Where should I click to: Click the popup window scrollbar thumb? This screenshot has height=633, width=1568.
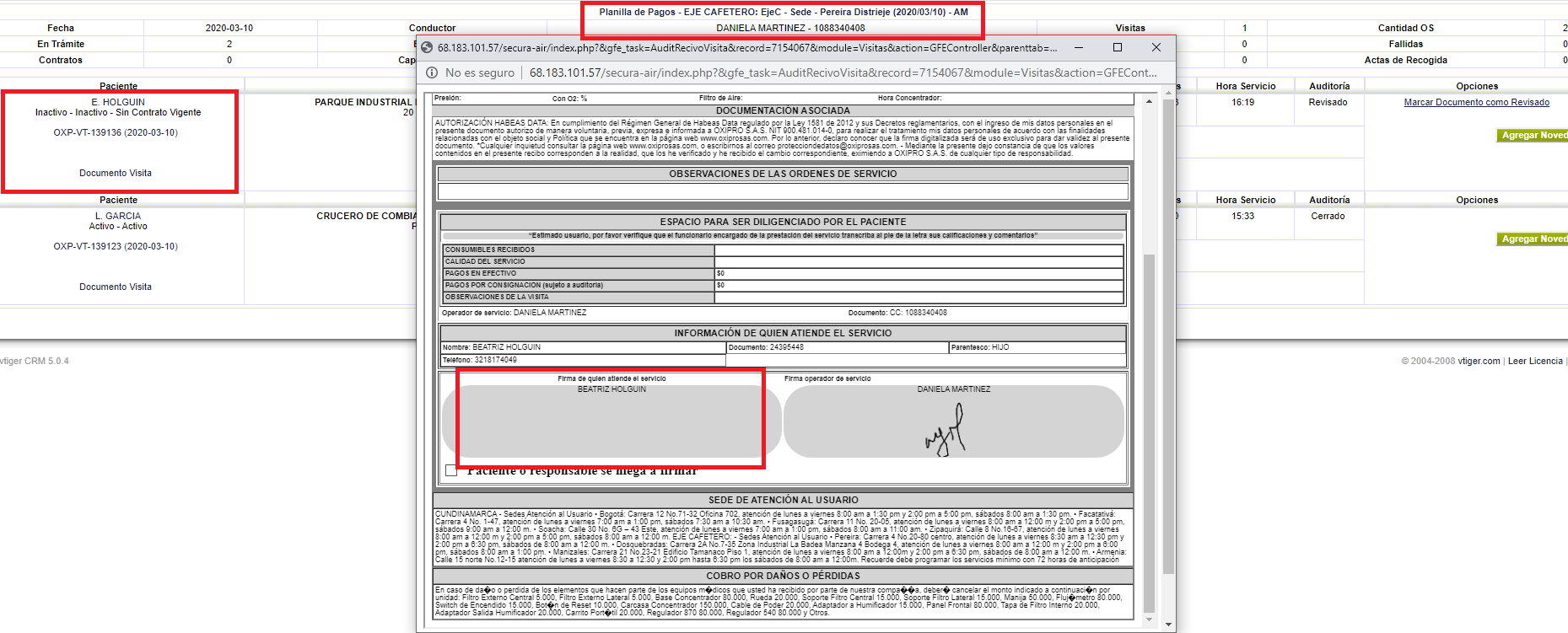[x=1168, y=335]
